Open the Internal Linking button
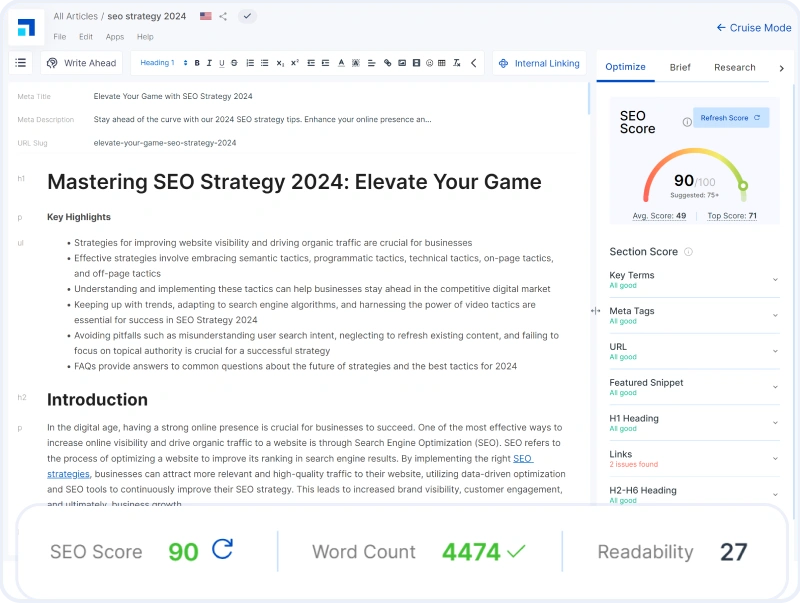 point(538,63)
